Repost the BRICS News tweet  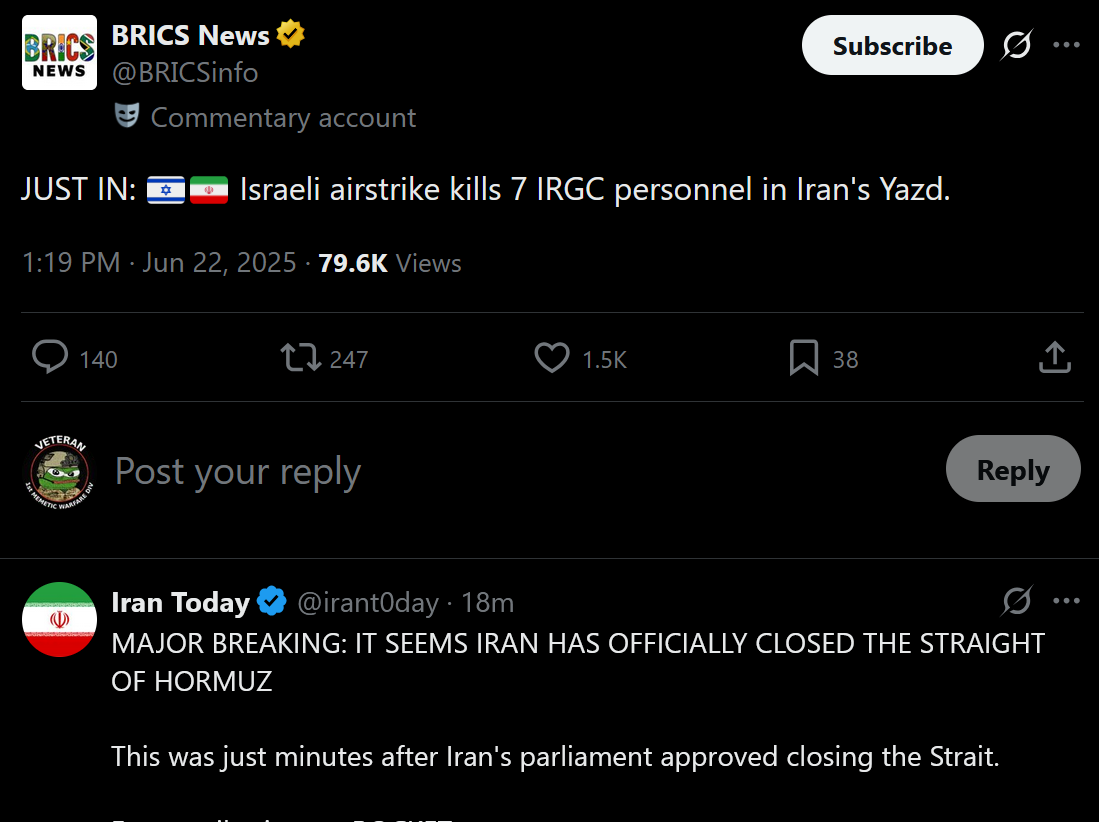click(301, 357)
